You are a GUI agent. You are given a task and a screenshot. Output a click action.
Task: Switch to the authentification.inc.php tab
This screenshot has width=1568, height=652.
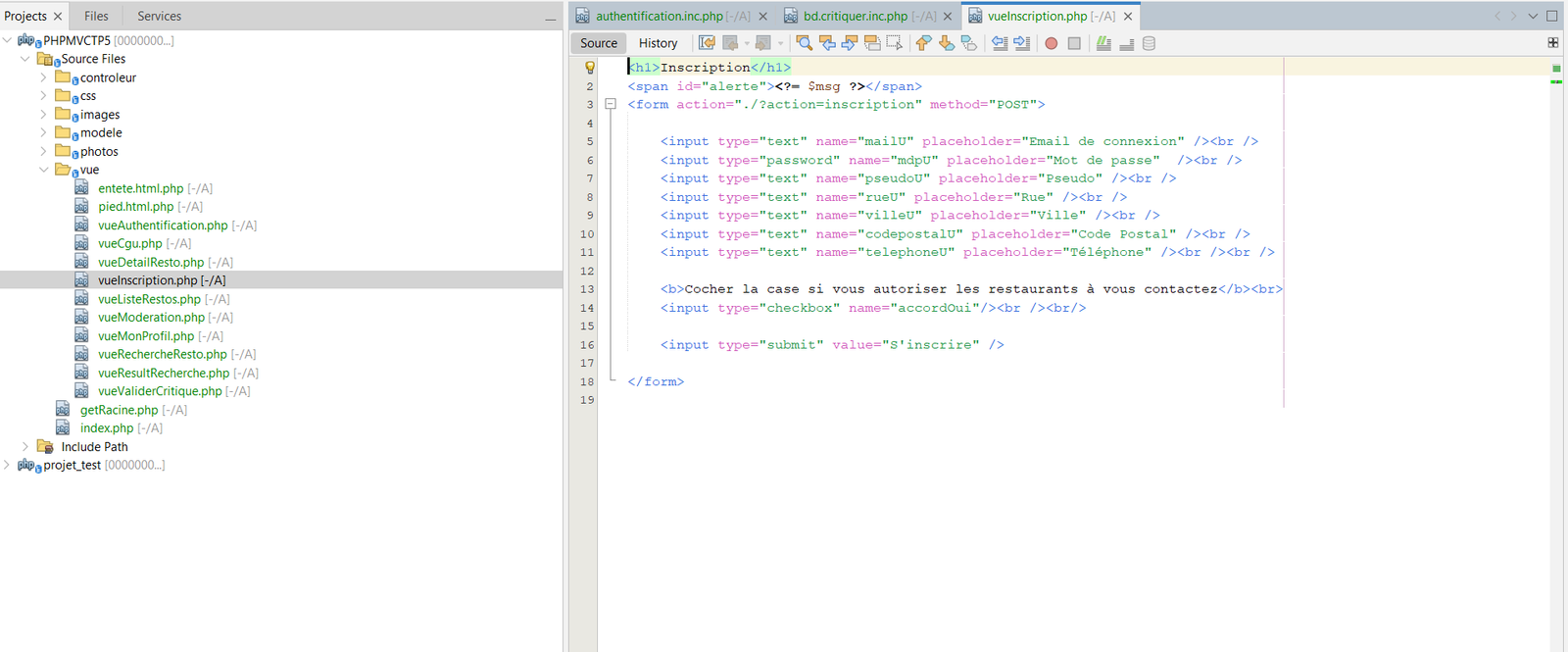tap(659, 16)
